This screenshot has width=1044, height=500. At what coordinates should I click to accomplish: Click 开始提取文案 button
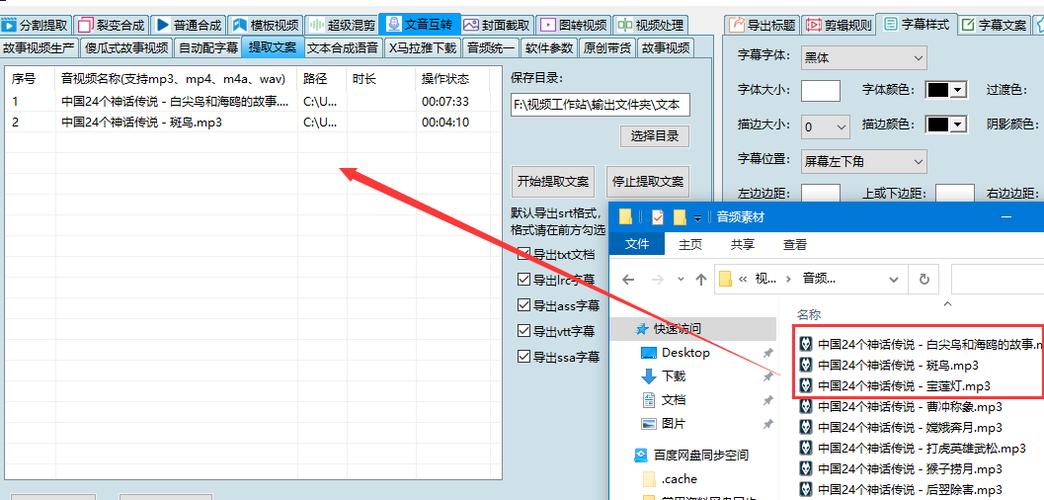click(553, 181)
